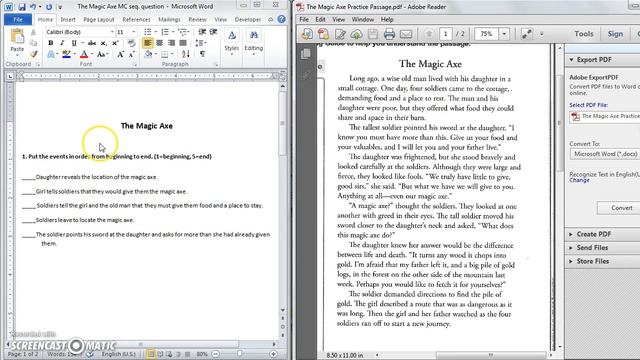Apply the red font color
The width and height of the screenshot is (640, 360).
(84, 54)
